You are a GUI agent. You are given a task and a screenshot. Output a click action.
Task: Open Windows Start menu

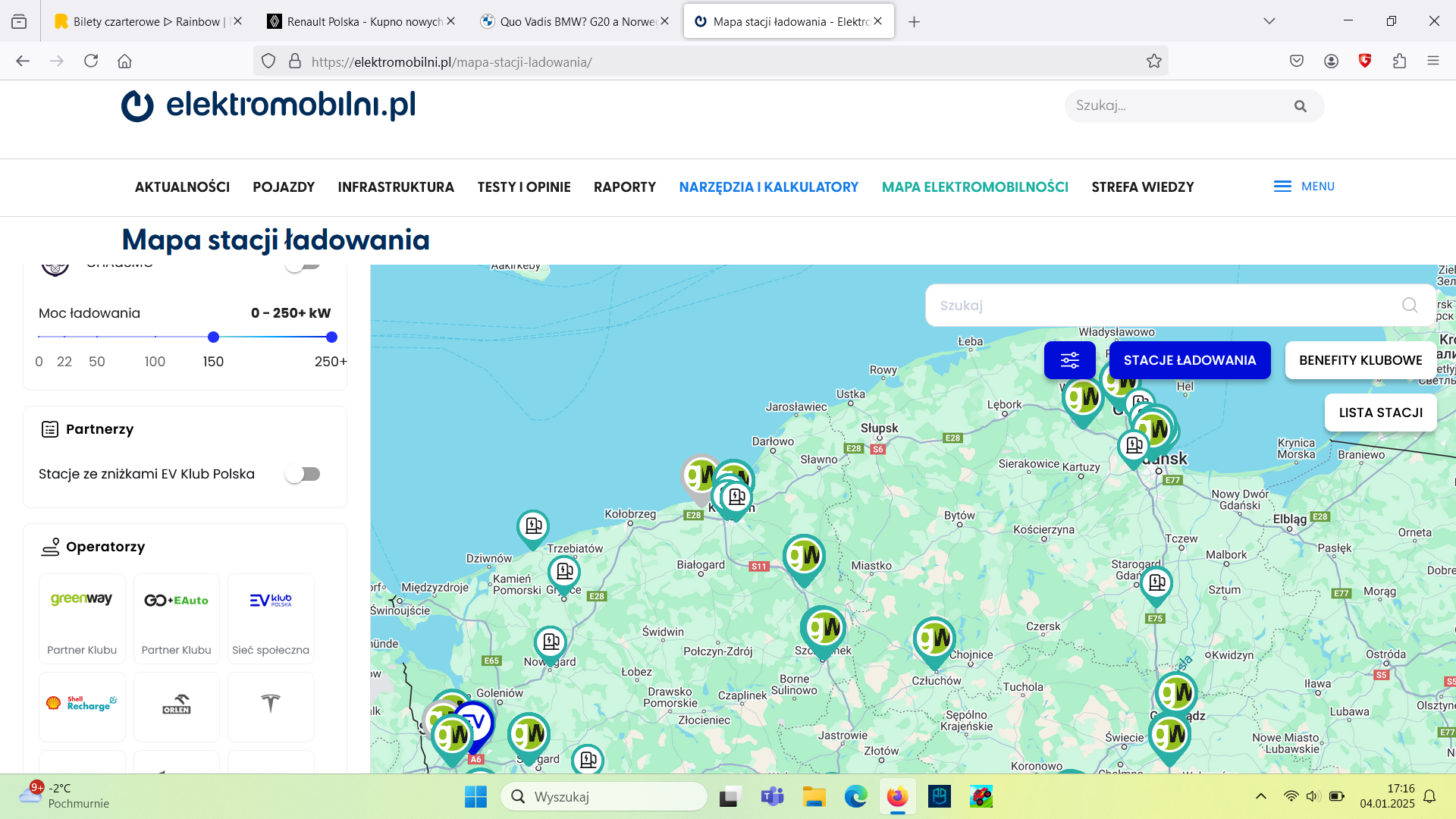(475, 796)
